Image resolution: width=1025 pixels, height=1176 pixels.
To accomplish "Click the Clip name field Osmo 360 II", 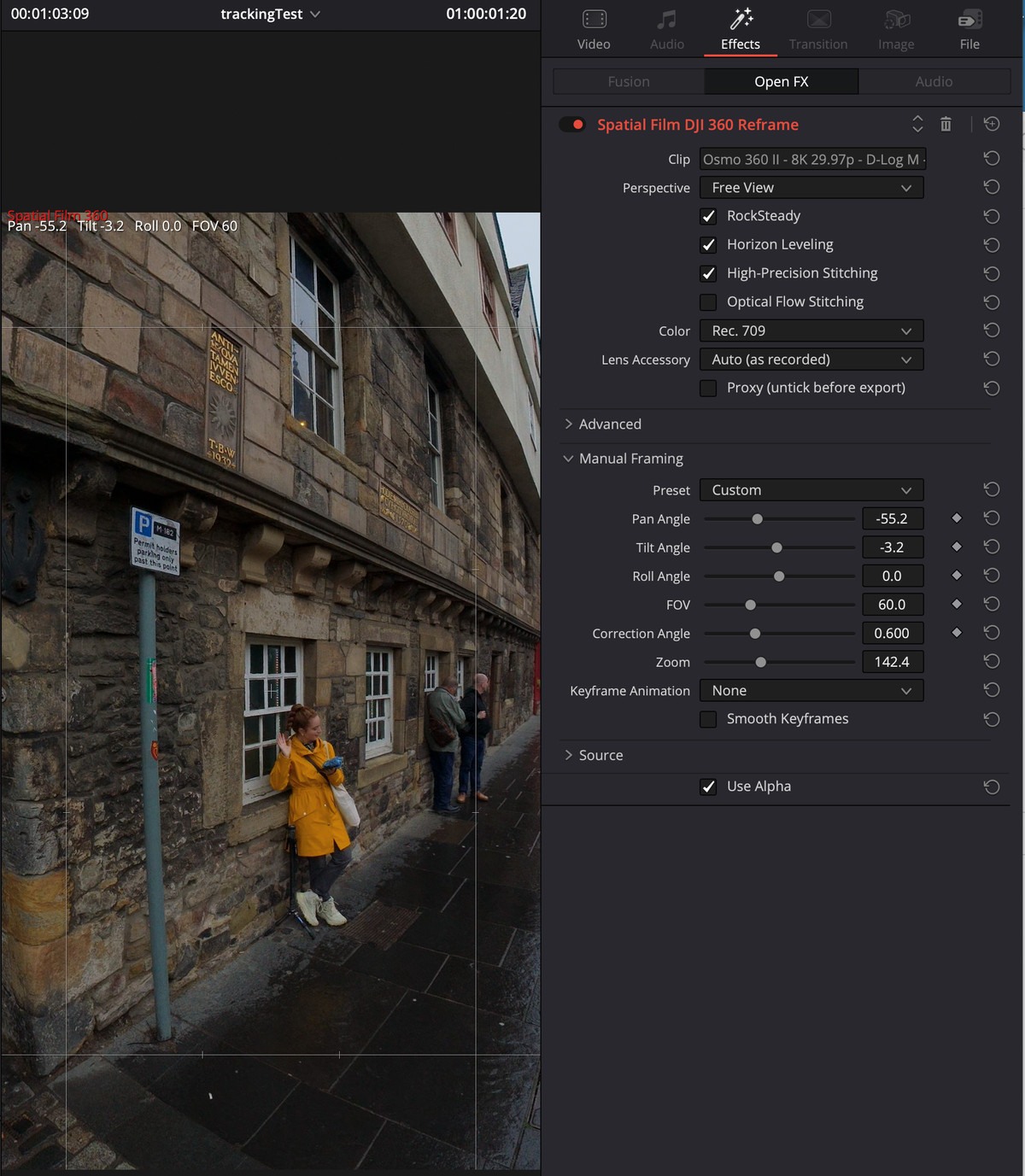I will click(812, 159).
